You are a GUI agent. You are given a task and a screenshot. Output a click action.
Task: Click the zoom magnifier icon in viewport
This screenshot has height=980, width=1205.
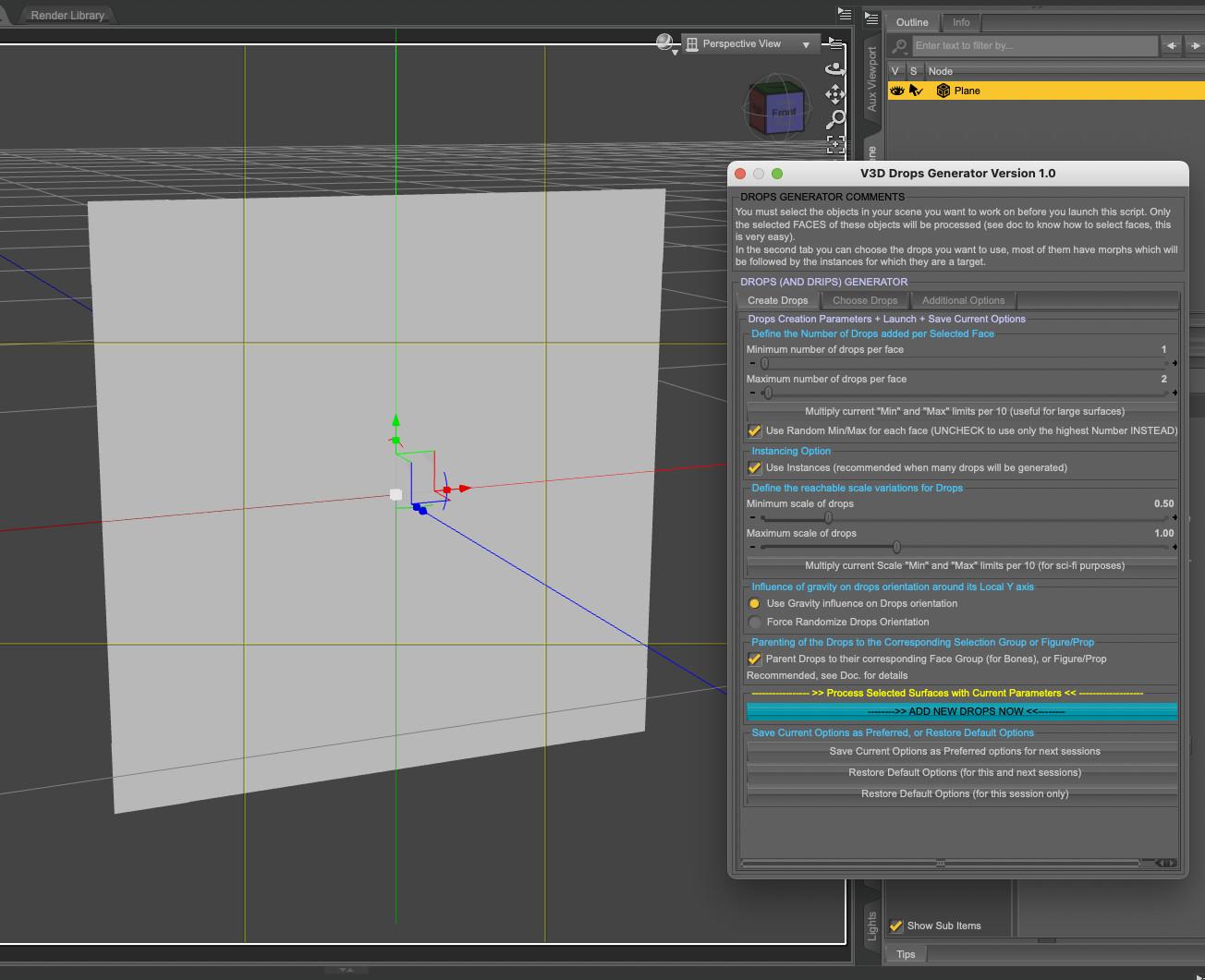tap(835, 119)
